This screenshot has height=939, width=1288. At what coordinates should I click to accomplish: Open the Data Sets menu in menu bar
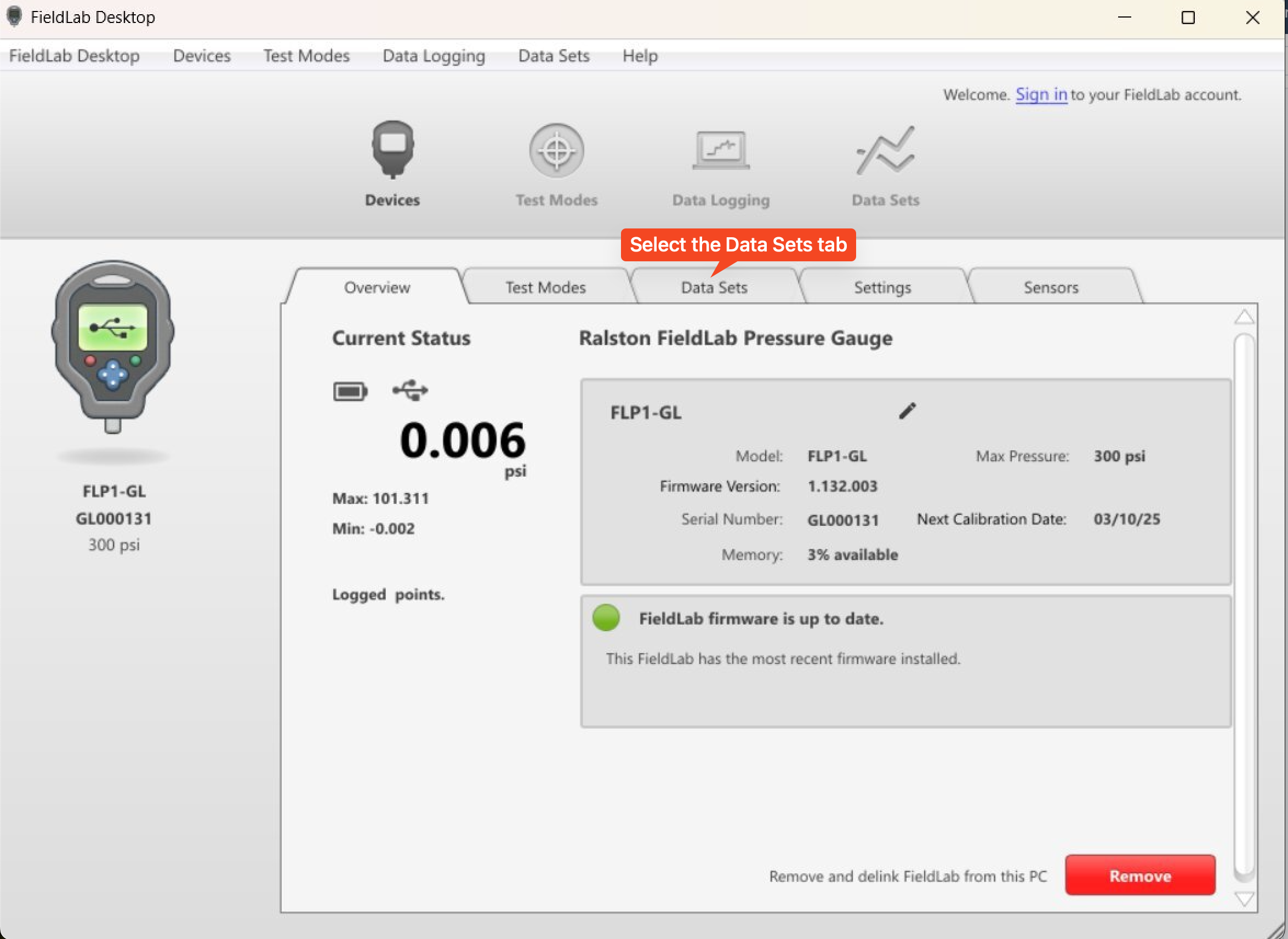pyautogui.click(x=554, y=56)
